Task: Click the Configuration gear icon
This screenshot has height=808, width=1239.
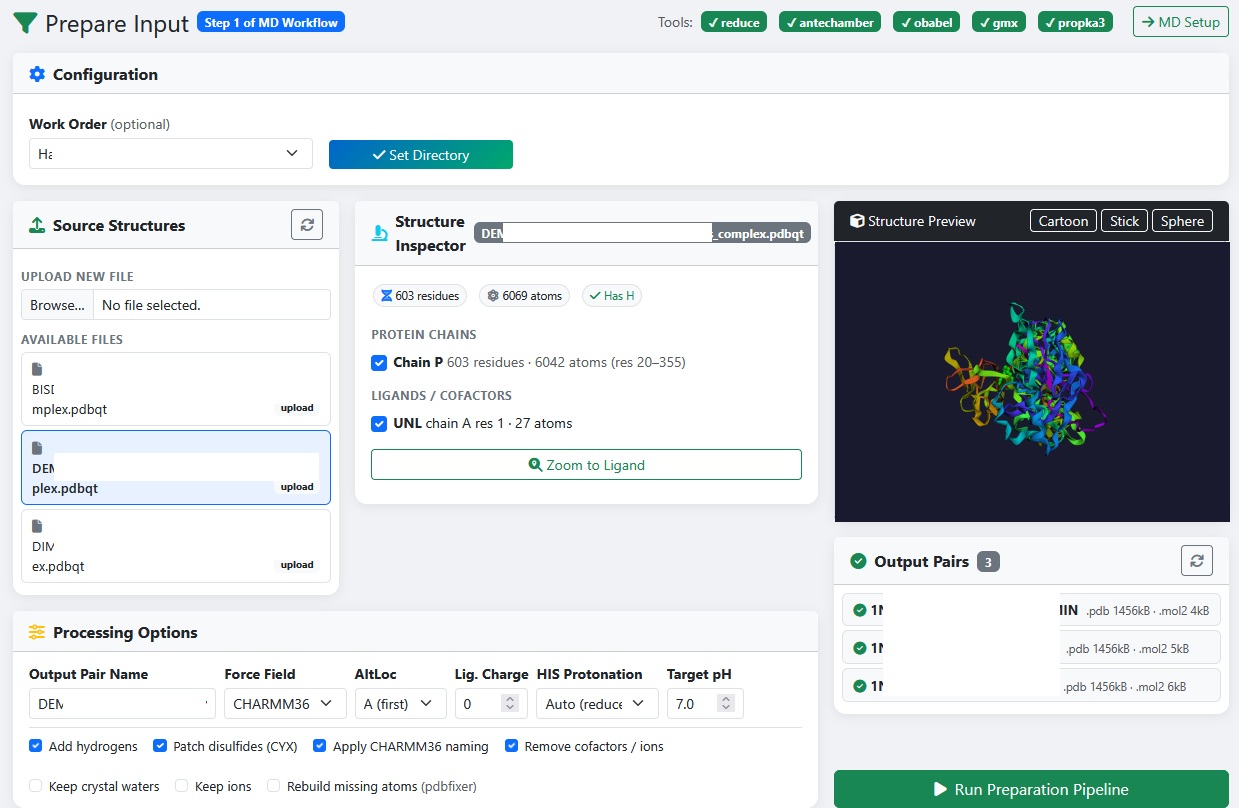Action: (37, 74)
